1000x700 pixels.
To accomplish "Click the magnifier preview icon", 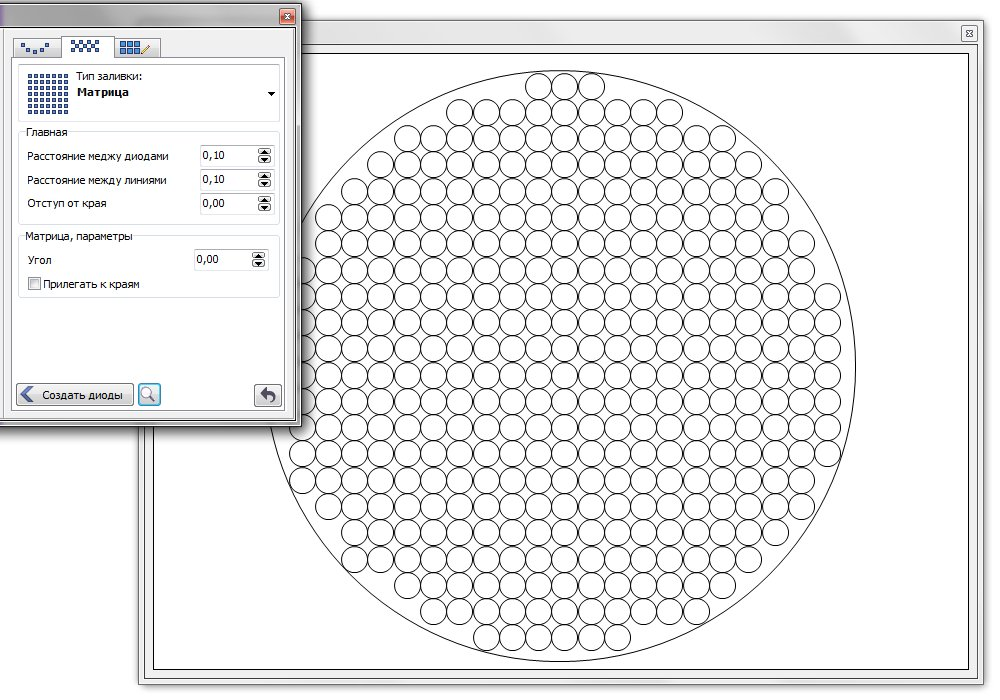I will click(149, 395).
